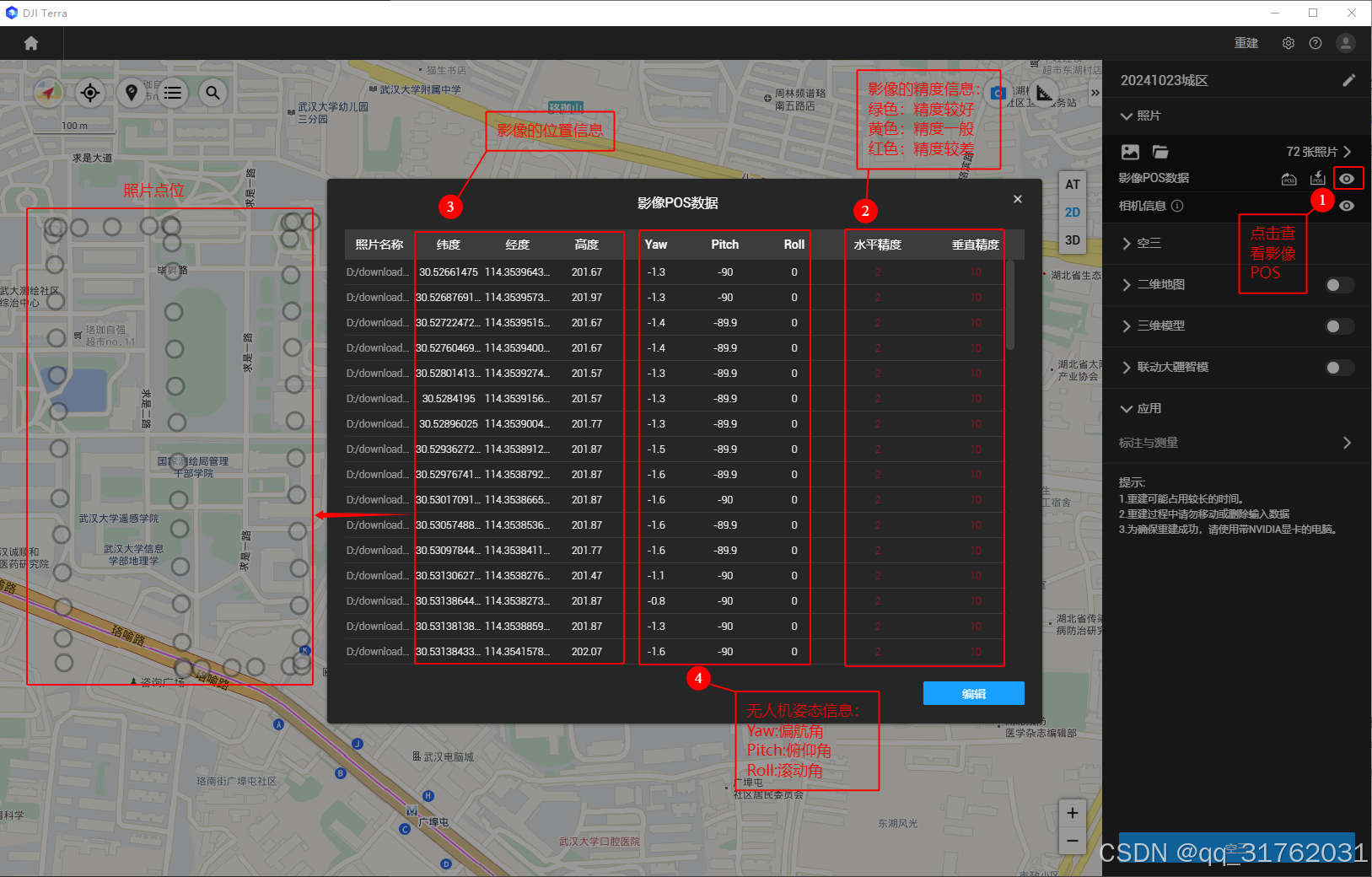The width and height of the screenshot is (1372, 877).
Task: Expand the 空三 section
Action: click(1127, 243)
